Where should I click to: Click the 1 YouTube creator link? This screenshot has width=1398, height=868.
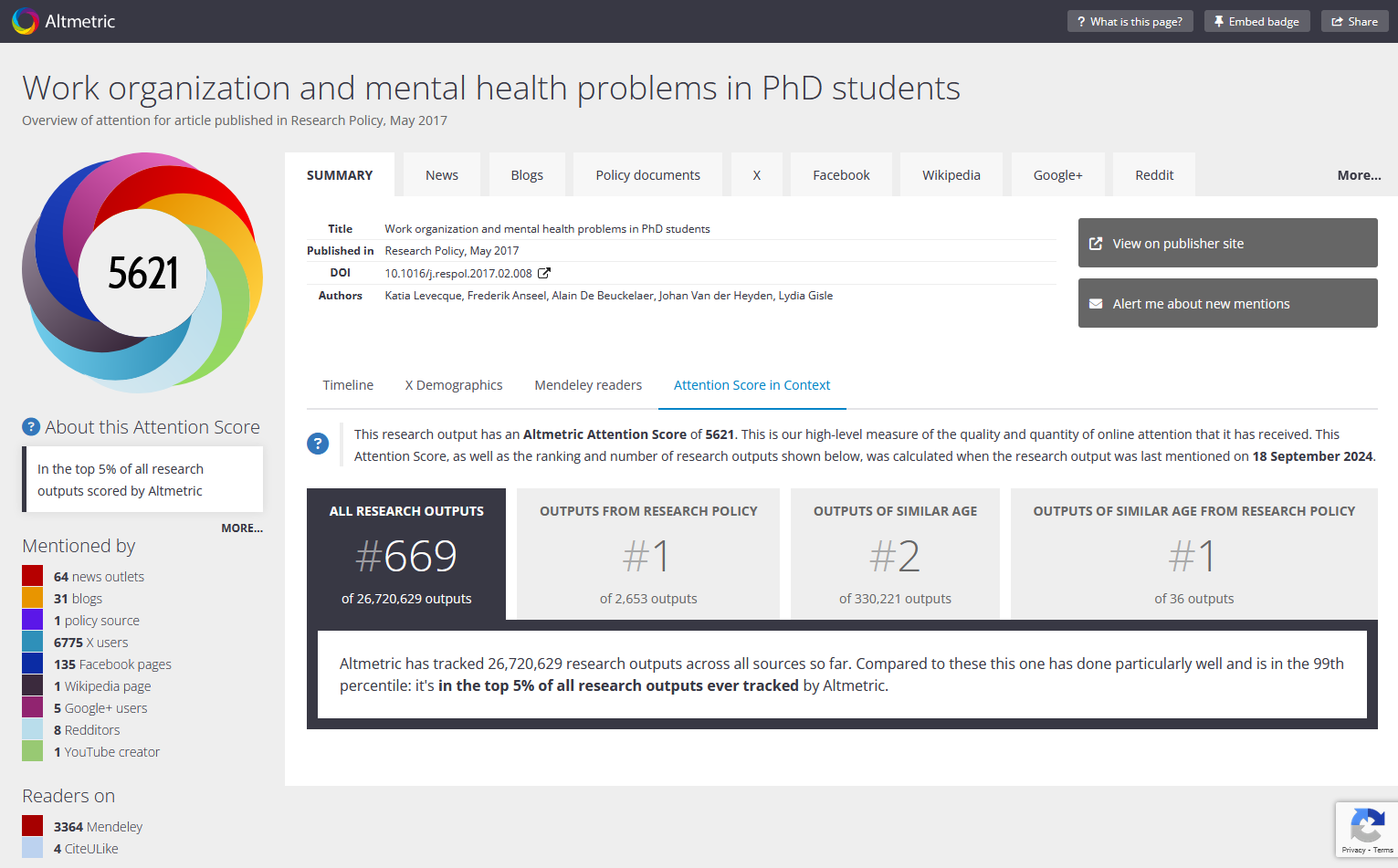point(107,752)
